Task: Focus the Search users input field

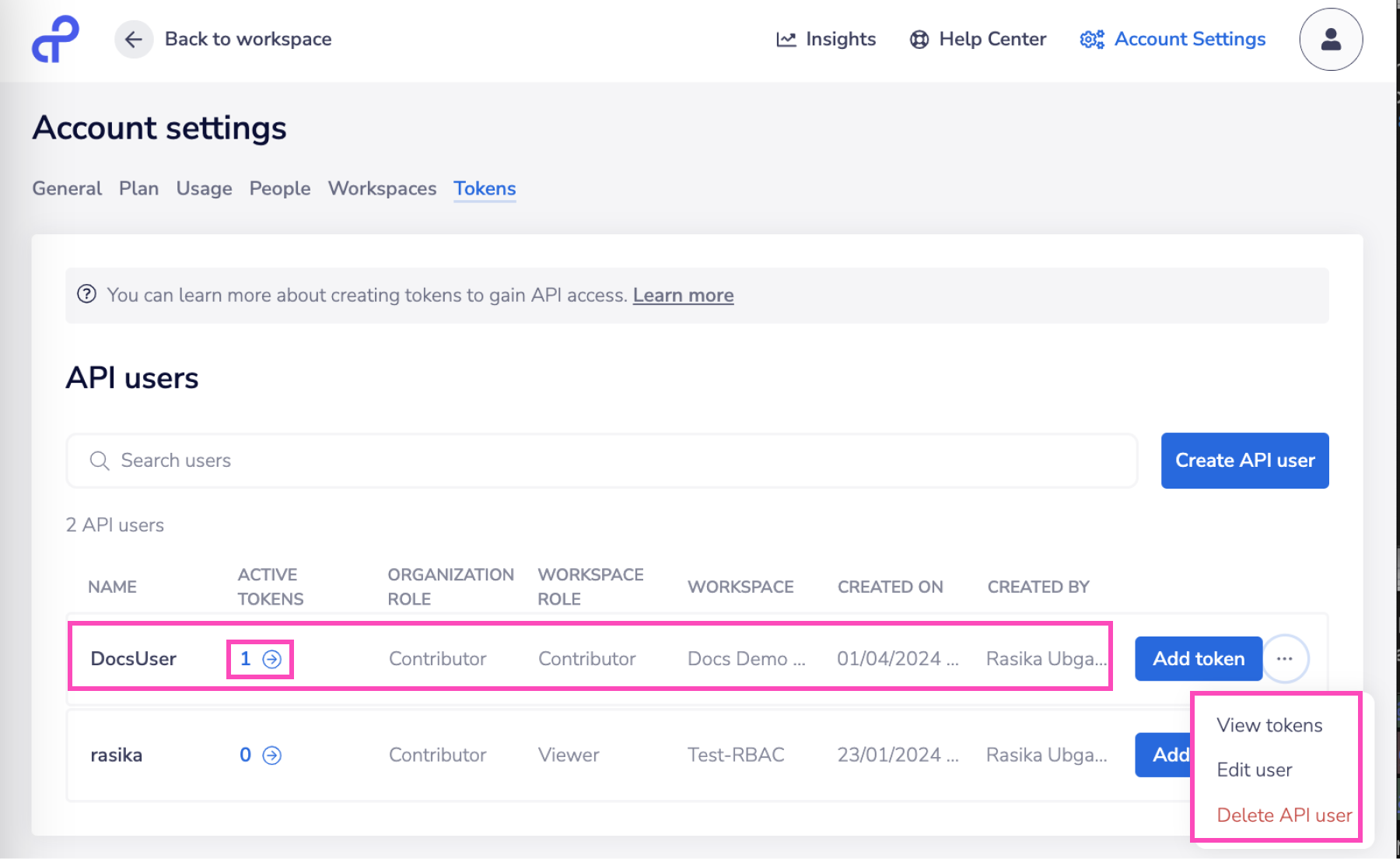Action: [x=602, y=461]
